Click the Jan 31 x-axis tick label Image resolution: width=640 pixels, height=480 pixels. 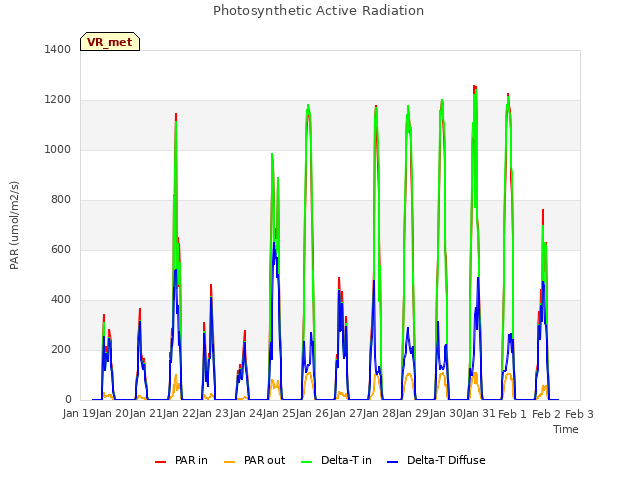(x=479, y=414)
